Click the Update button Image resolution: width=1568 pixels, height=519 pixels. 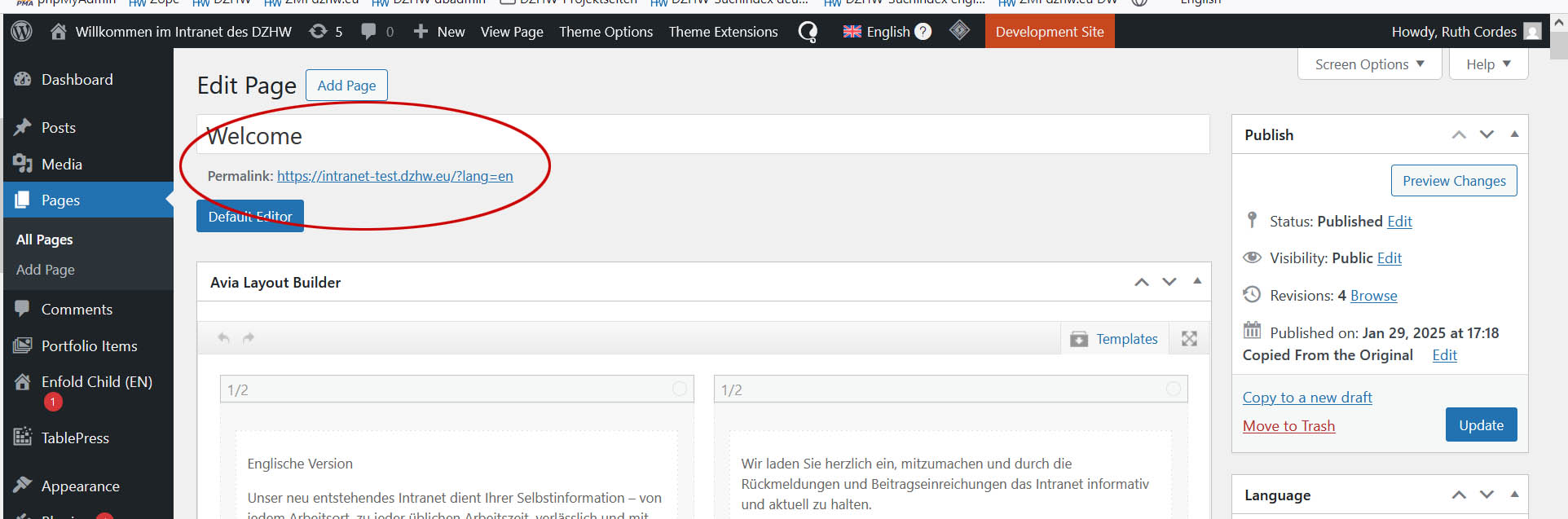point(1481,424)
